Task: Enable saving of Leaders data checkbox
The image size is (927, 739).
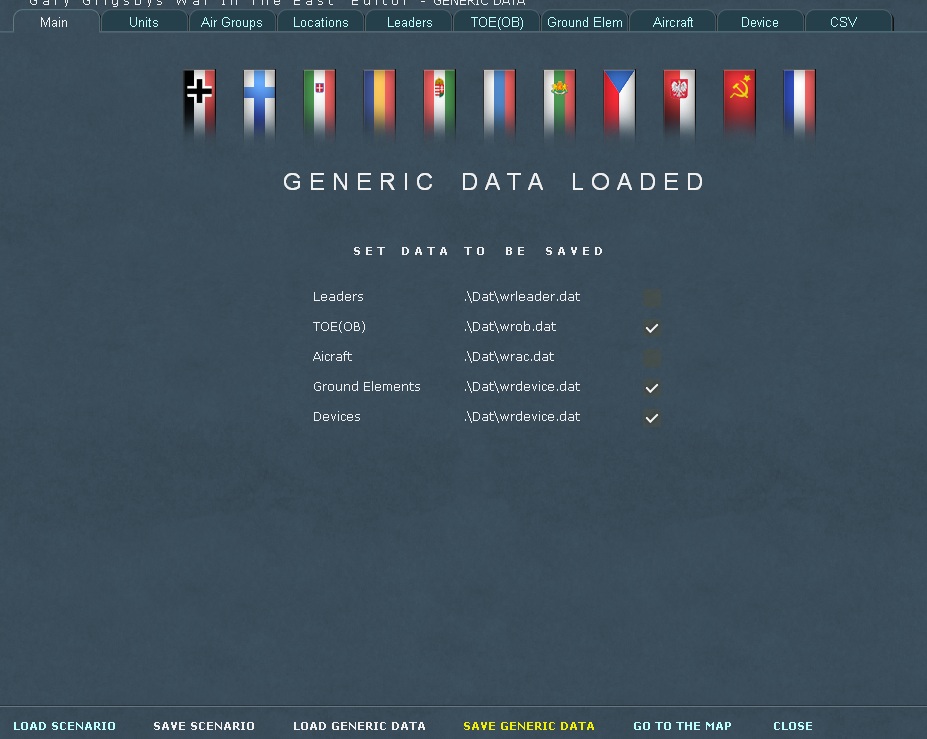Action: point(652,298)
